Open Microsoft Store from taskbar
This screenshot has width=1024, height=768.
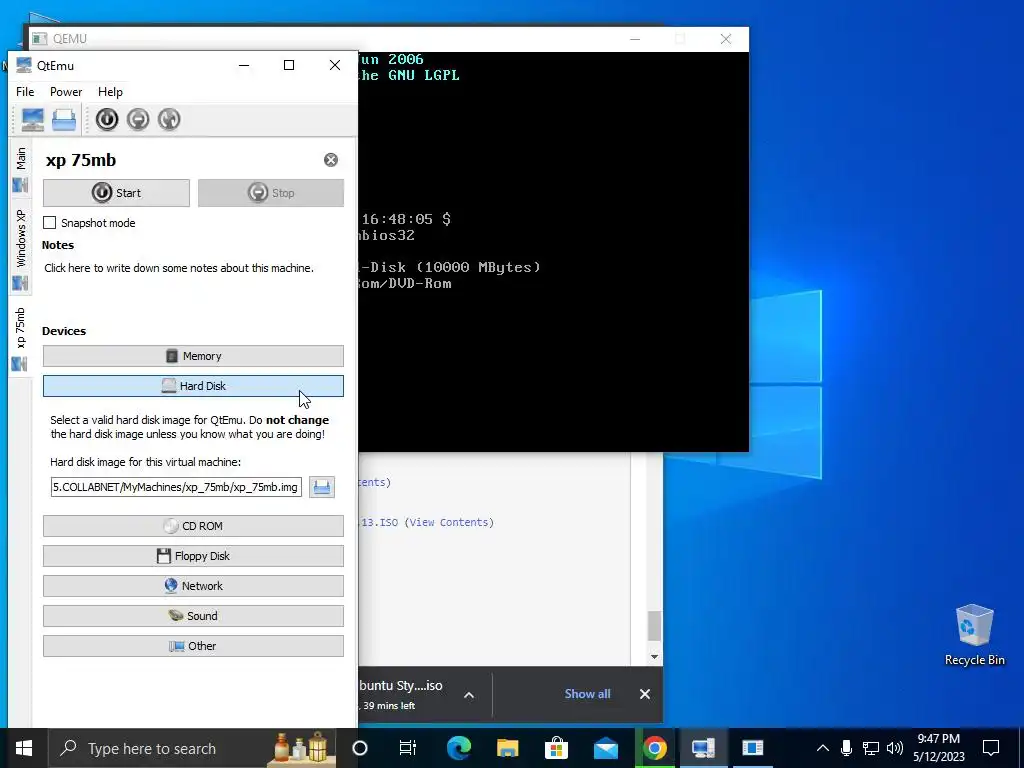[x=556, y=748]
